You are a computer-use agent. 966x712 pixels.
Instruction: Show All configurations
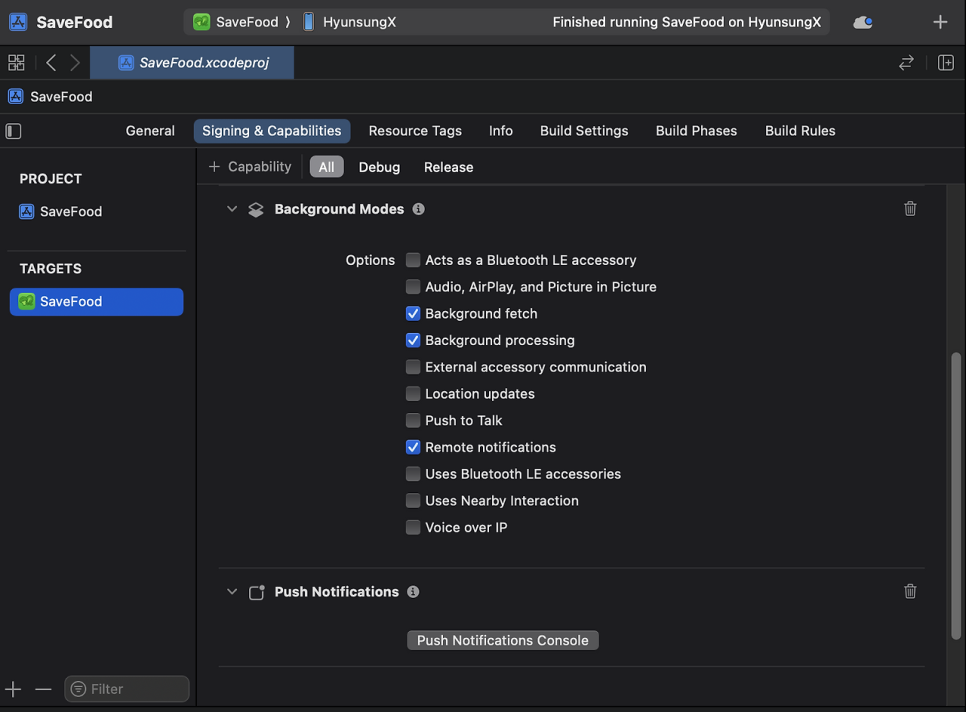coord(327,167)
